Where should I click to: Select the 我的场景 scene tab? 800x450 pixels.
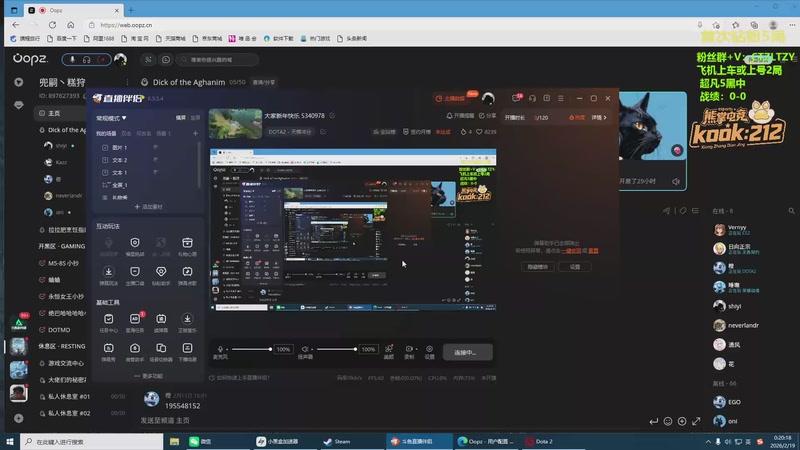(106, 134)
